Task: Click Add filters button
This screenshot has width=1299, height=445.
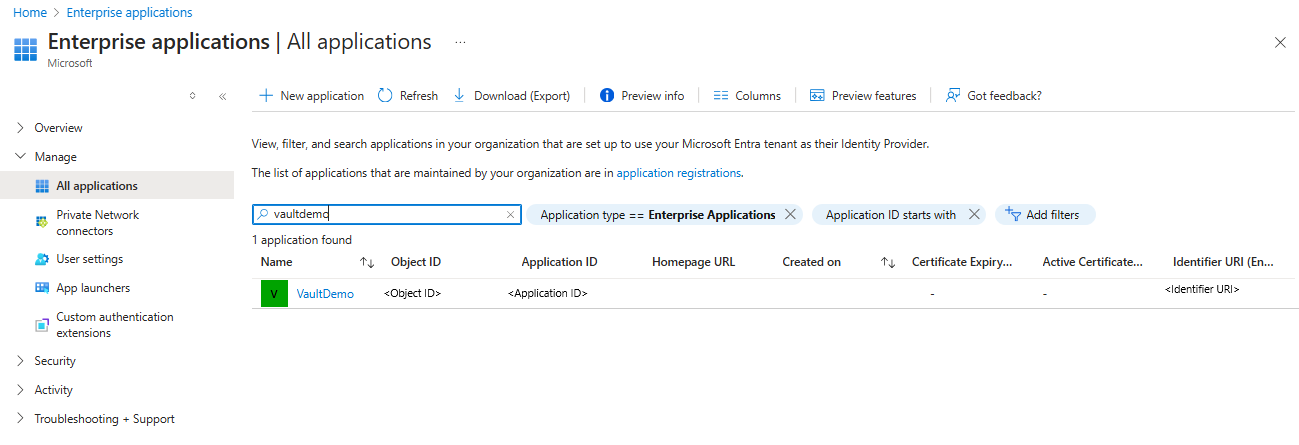Action: 1045,215
